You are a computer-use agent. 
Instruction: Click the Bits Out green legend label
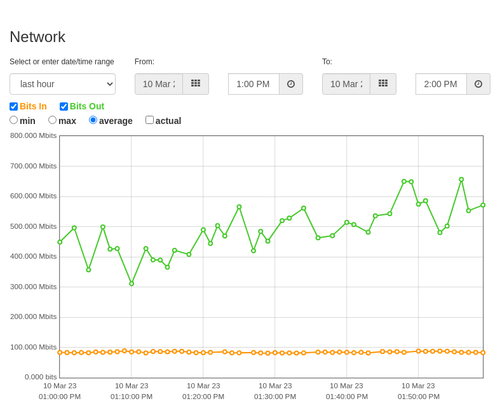tap(87, 106)
